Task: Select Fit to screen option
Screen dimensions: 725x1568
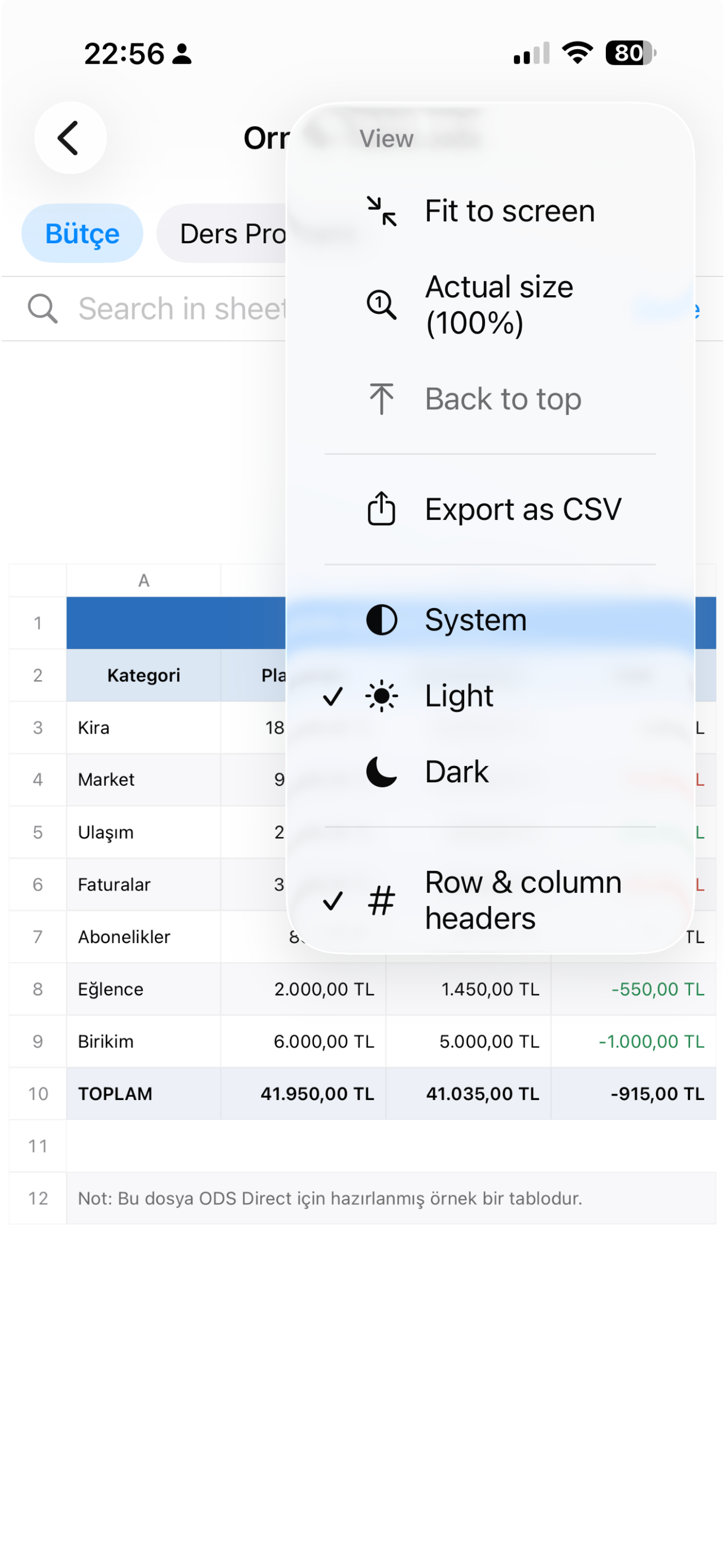Action: point(490,211)
